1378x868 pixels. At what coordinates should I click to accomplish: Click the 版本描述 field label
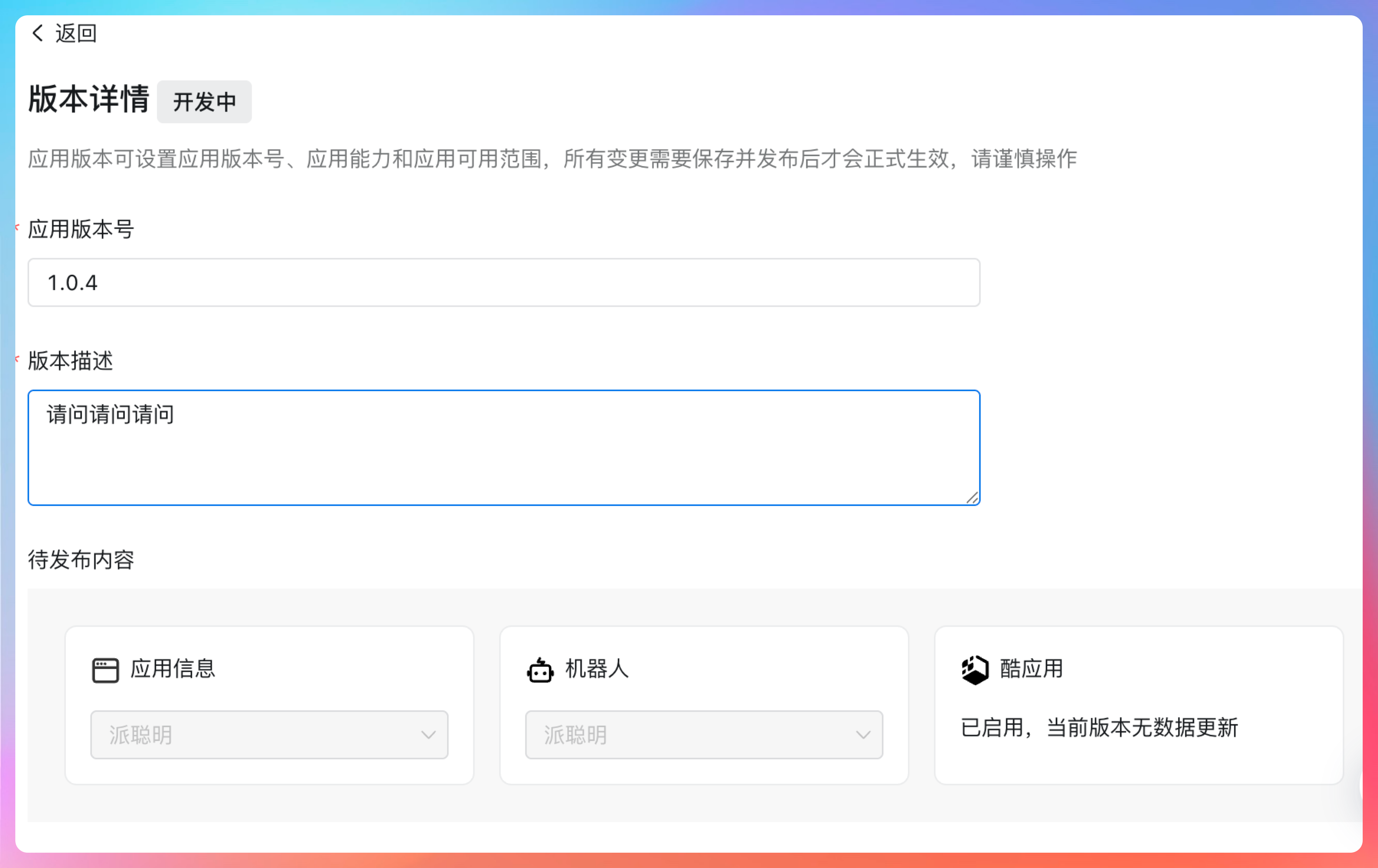[70, 361]
